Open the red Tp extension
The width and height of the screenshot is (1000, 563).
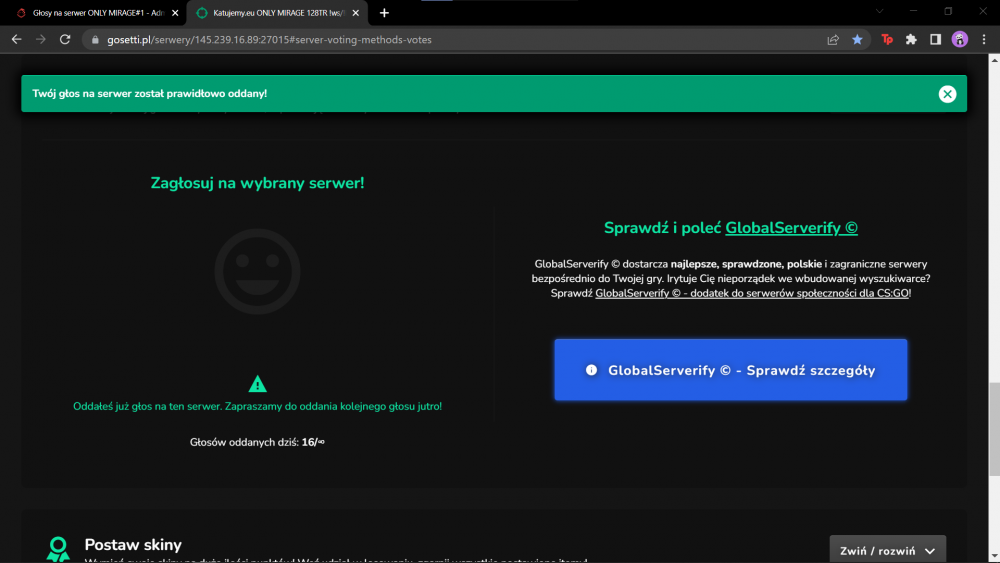887,40
